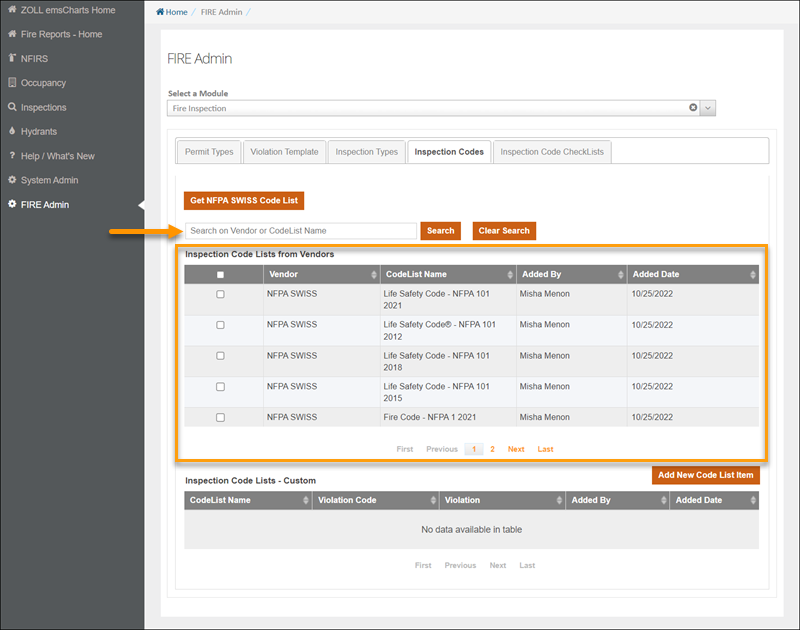
Task: Click the FIRE Admin gear icon
Action: click(12, 204)
